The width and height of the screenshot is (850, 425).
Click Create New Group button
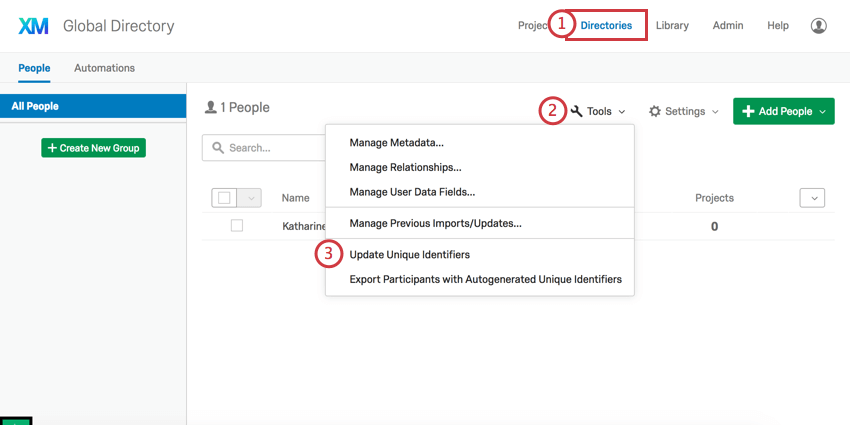click(93, 148)
